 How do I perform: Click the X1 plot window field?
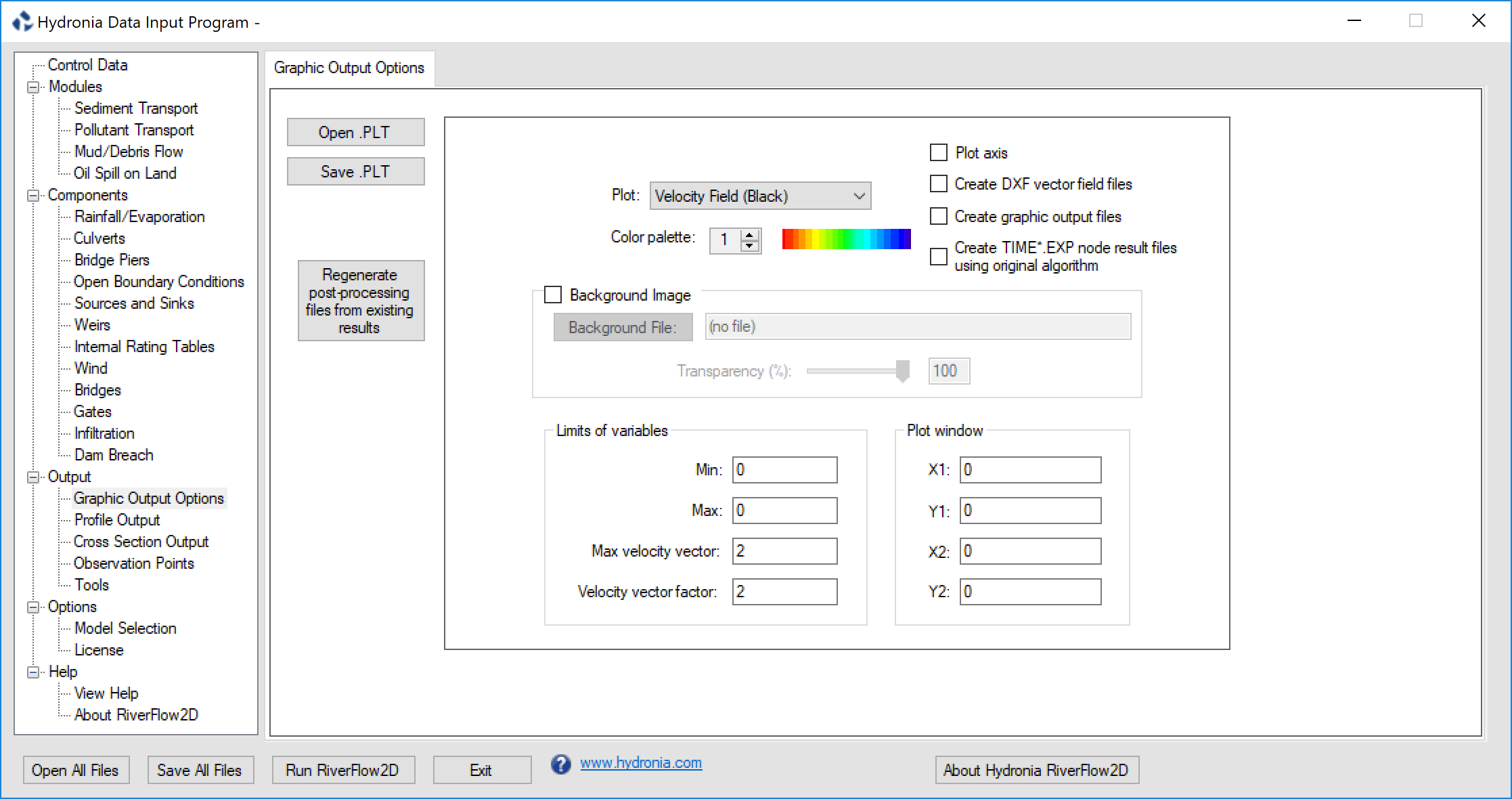tap(1031, 470)
